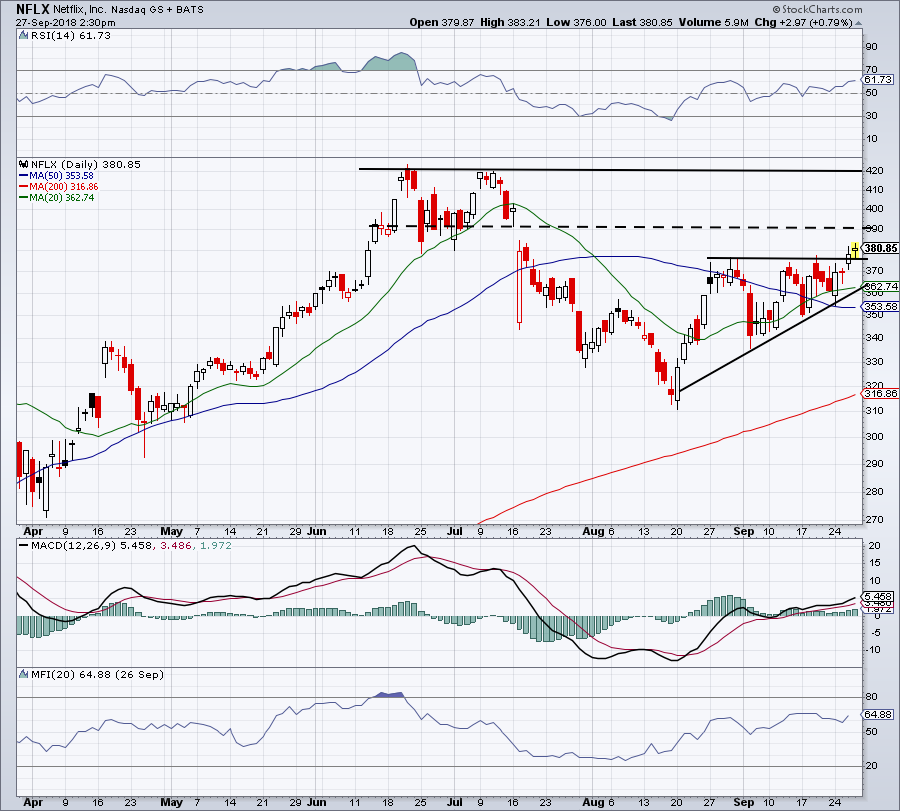Select the green MA(20) legend line swatch
The height and width of the screenshot is (811, 900).
point(24,198)
